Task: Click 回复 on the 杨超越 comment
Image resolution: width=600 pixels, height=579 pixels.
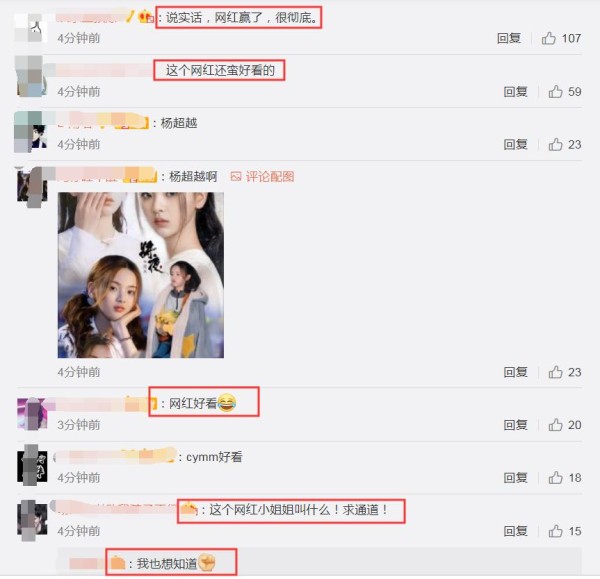Action: pos(515,144)
